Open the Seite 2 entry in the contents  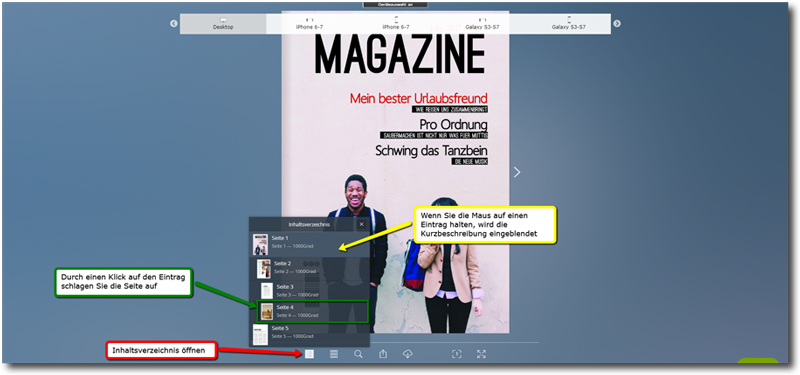[x=309, y=268]
